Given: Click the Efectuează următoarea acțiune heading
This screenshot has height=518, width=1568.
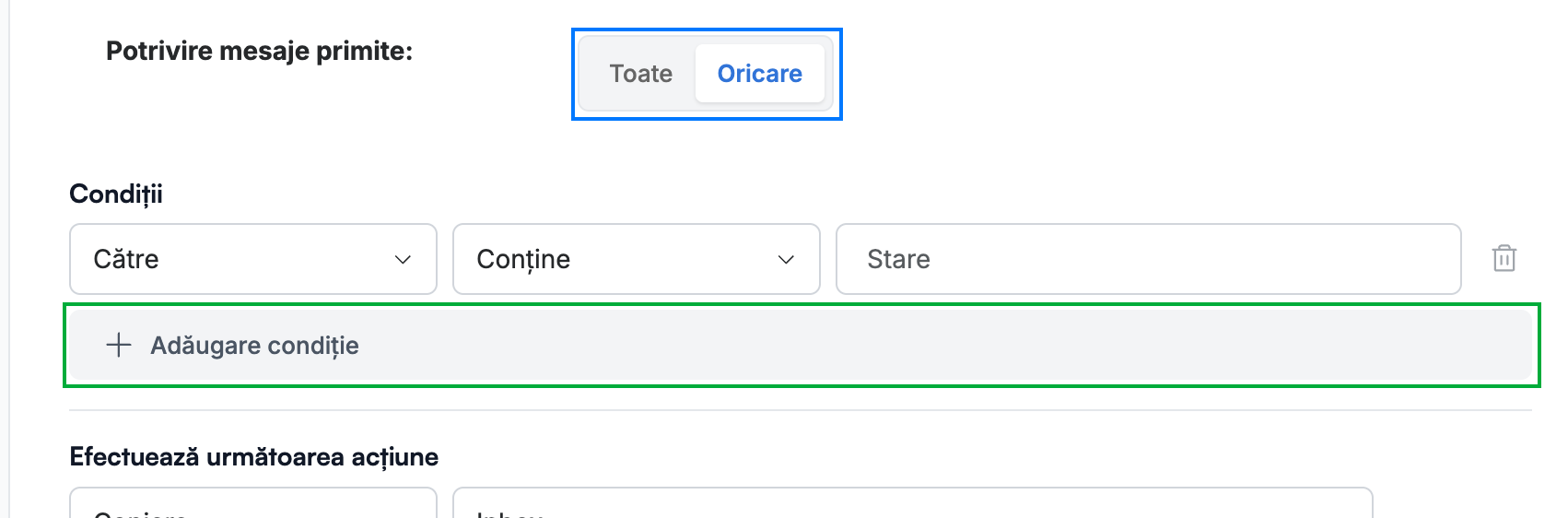Looking at the screenshot, I should [254, 457].
